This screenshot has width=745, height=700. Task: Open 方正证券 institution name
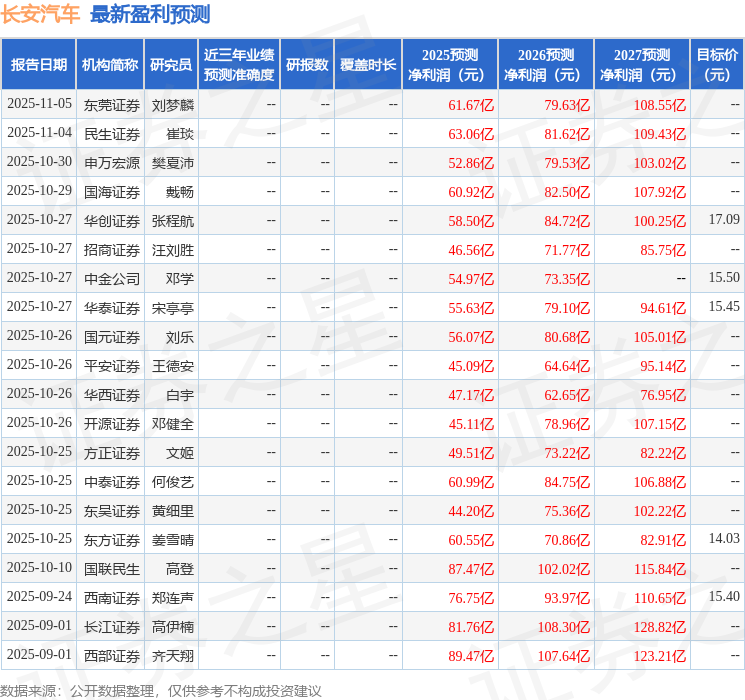pos(112,453)
